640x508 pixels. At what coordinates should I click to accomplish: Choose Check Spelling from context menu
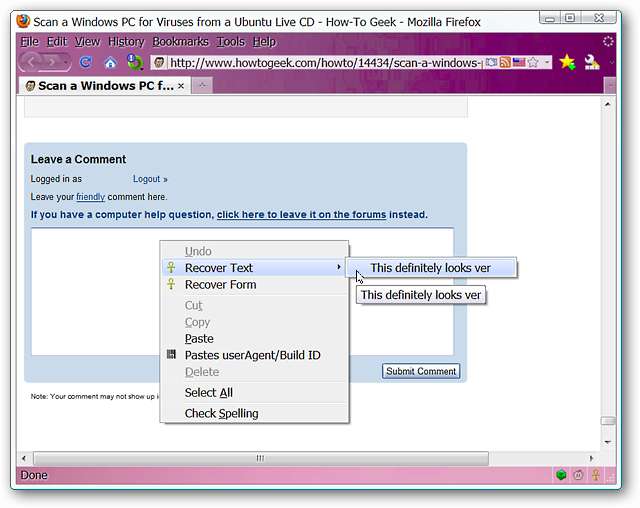point(255,413)
